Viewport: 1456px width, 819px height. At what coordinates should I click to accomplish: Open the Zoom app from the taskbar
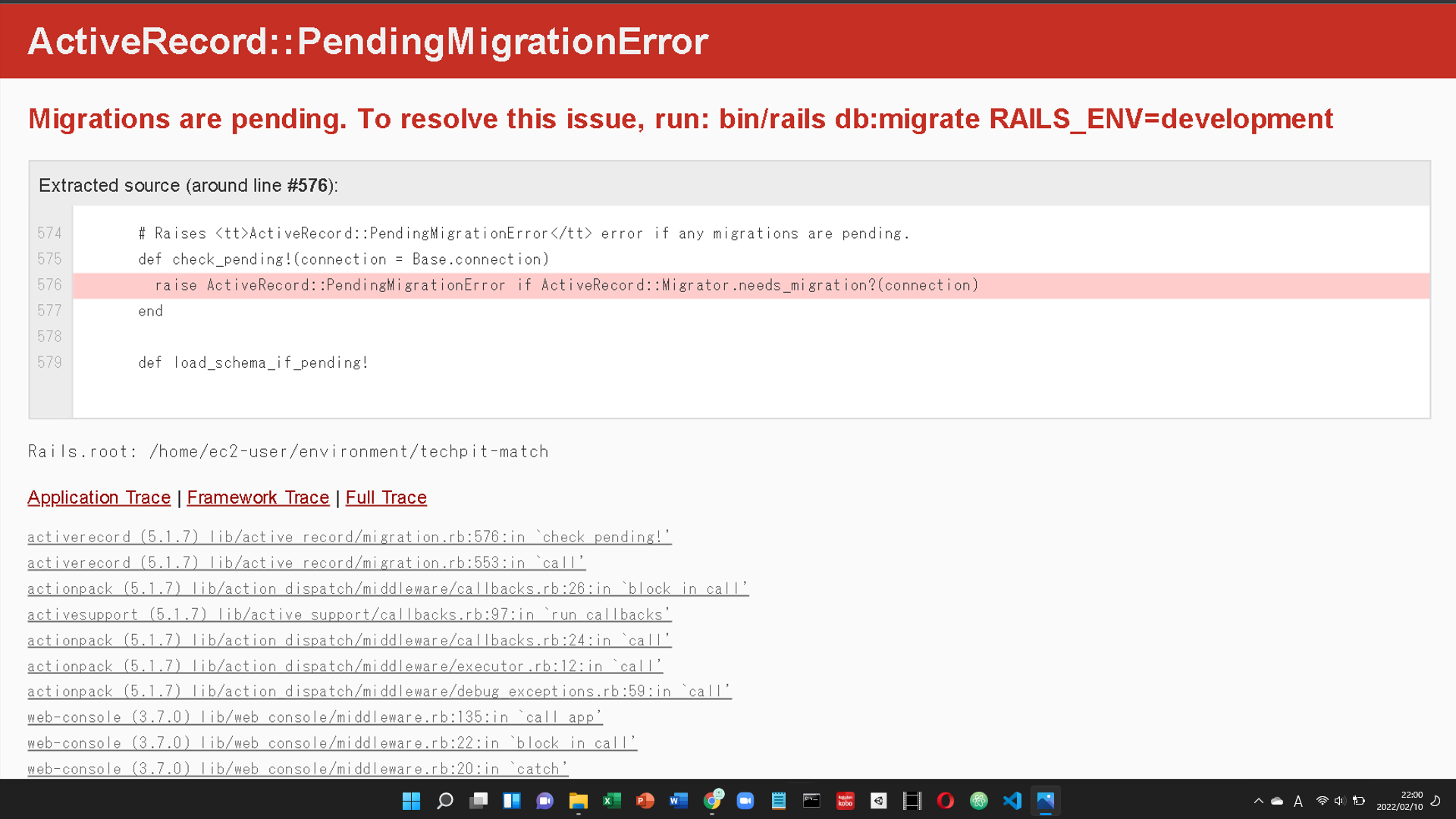pos(745,800)
